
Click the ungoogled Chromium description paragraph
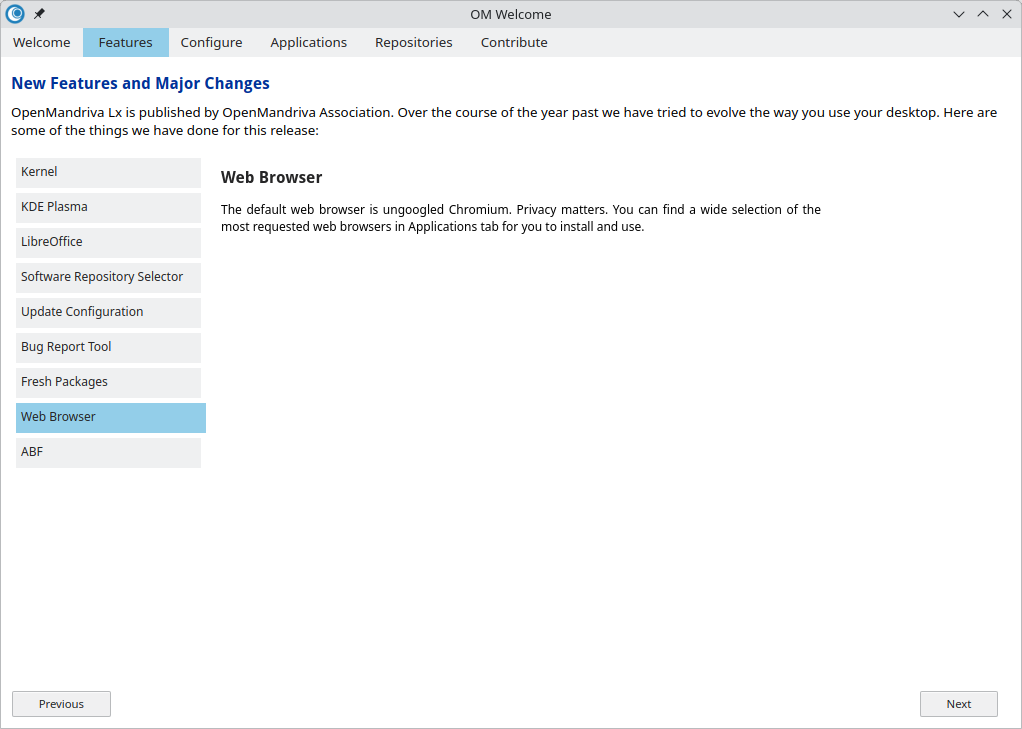521,218
